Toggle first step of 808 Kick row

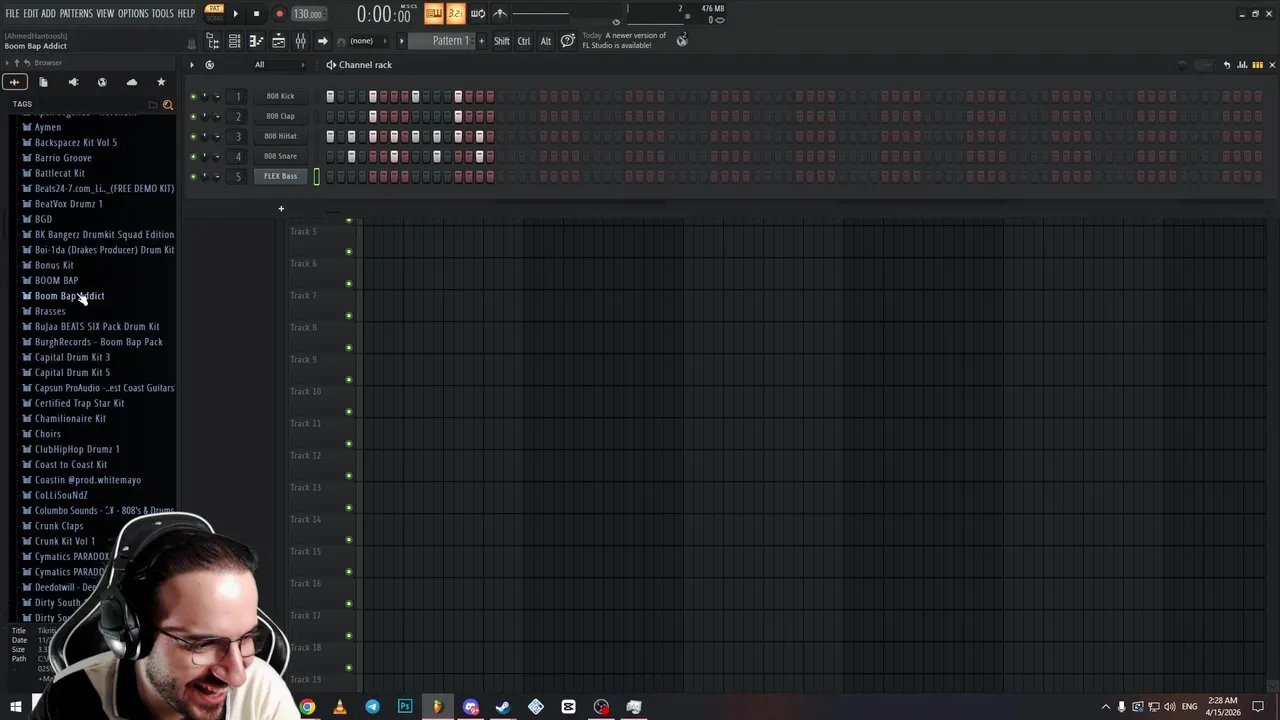330,96
